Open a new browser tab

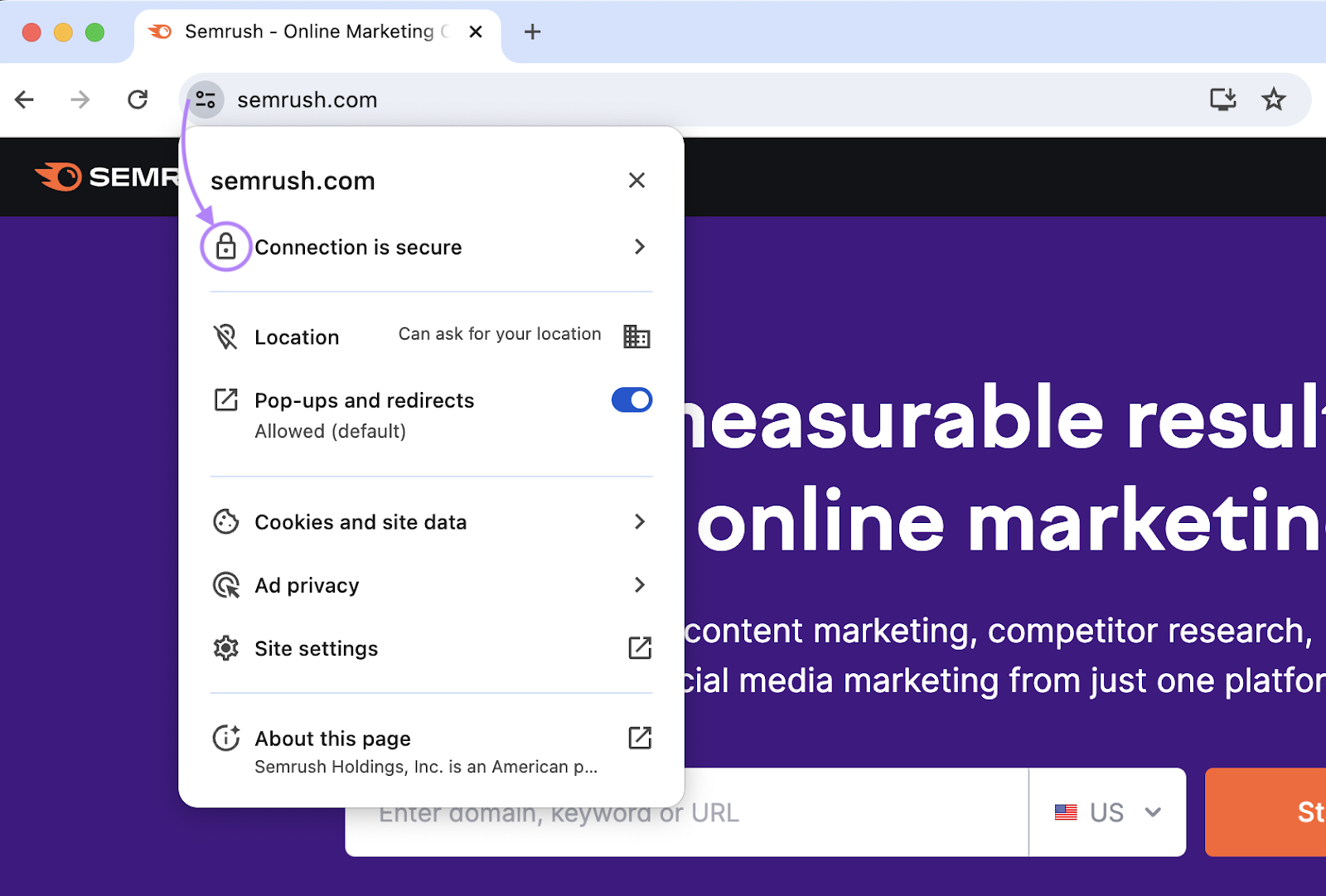click(x=531, y=31)
